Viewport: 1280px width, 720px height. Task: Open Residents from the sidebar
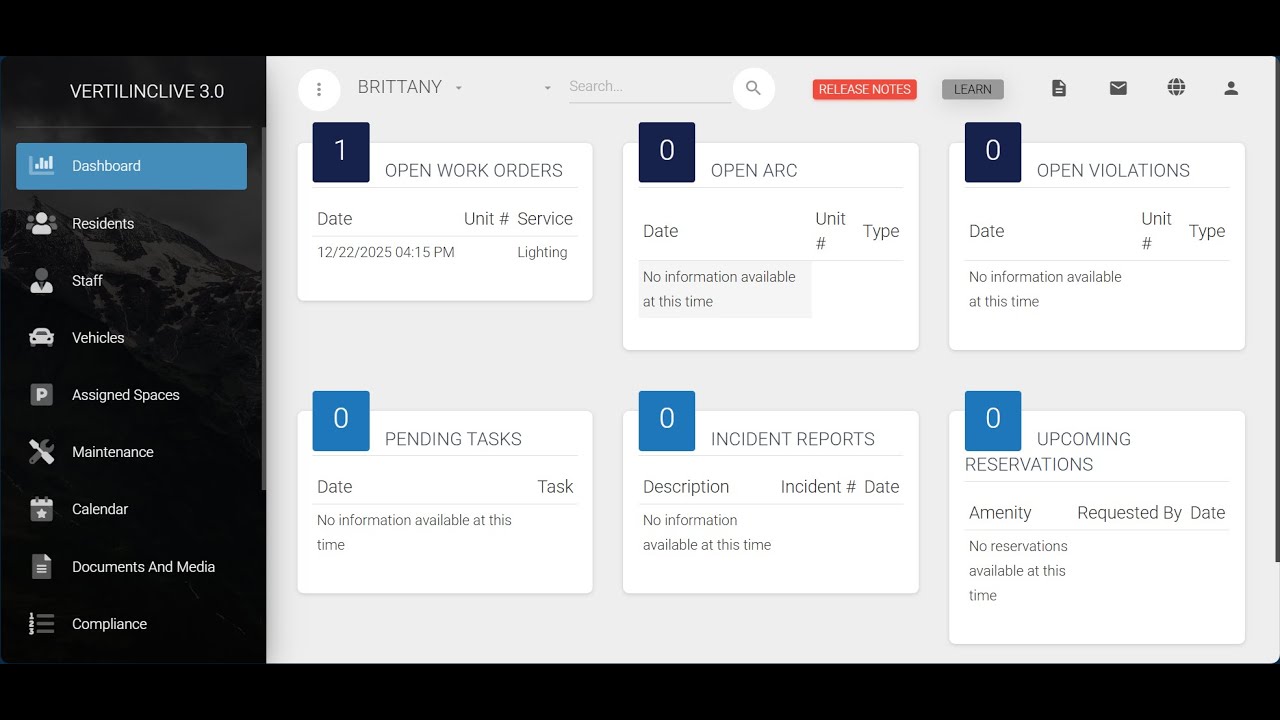(x=131, y=223)
